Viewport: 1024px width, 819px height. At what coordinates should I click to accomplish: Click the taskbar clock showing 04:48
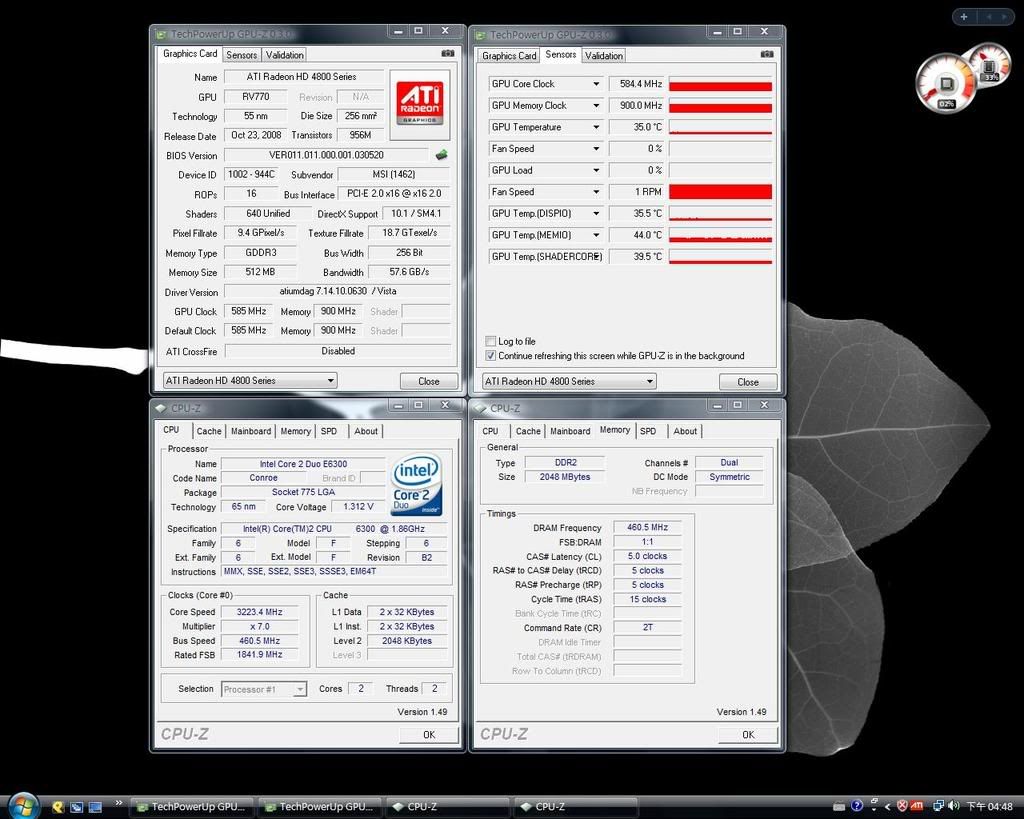click(x=990, y=807)
